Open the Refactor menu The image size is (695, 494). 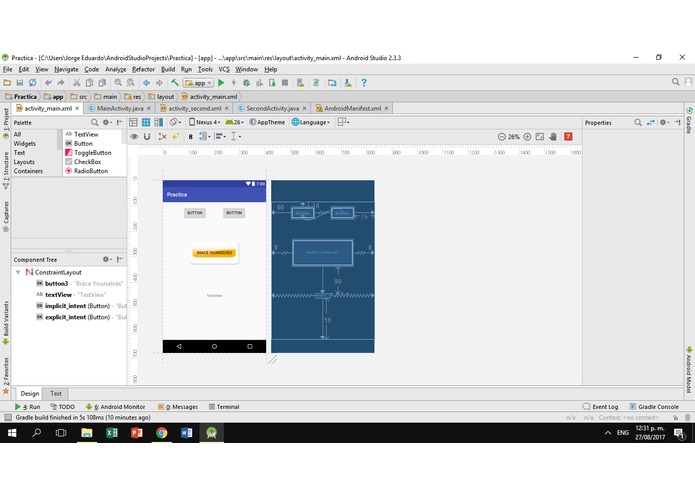click(x=143, y=69)
